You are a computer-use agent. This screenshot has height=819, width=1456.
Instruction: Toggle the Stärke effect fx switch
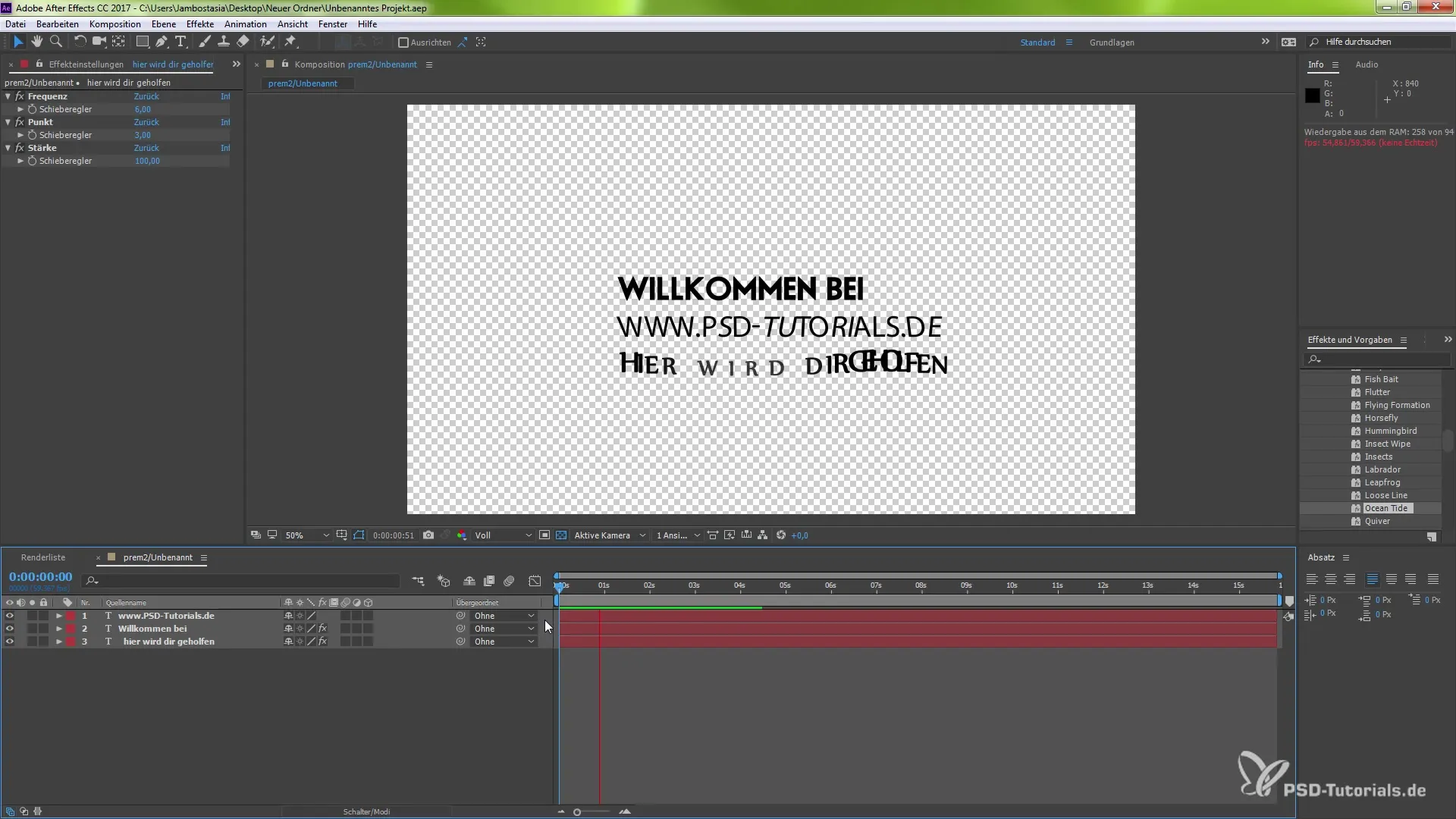point(20,148)
